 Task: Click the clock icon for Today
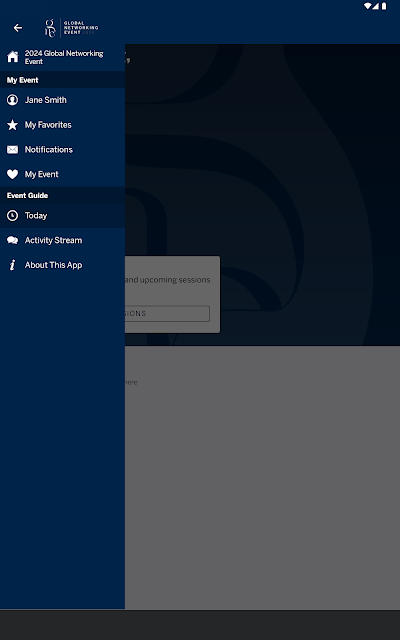click(x=13, y=216)
